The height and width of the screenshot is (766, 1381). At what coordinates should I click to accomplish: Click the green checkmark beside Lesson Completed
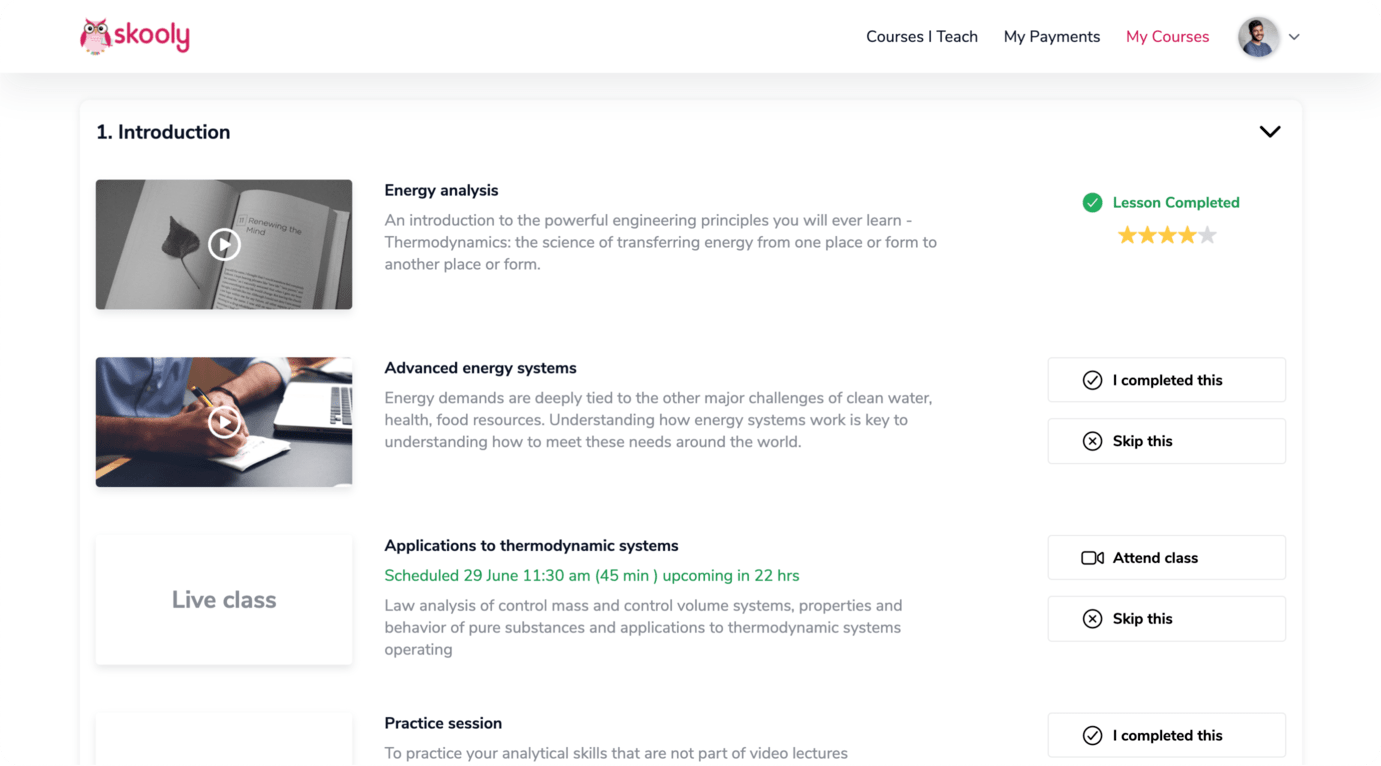tap(1092, 202)
